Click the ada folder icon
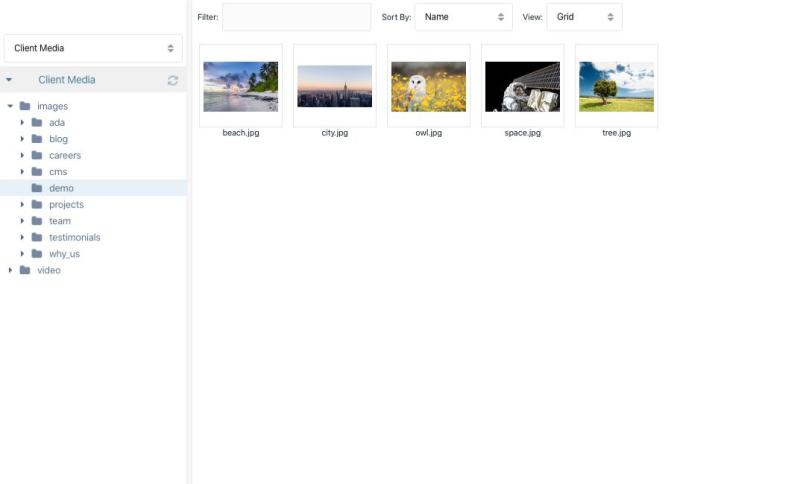The height and width of the screenshot is (484, 800). [37, 122]
